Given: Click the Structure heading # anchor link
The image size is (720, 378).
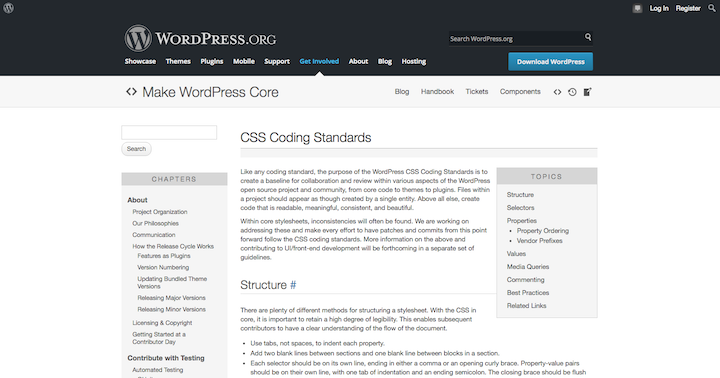Looking at the screenshot, I should click(x=293, y=285).
